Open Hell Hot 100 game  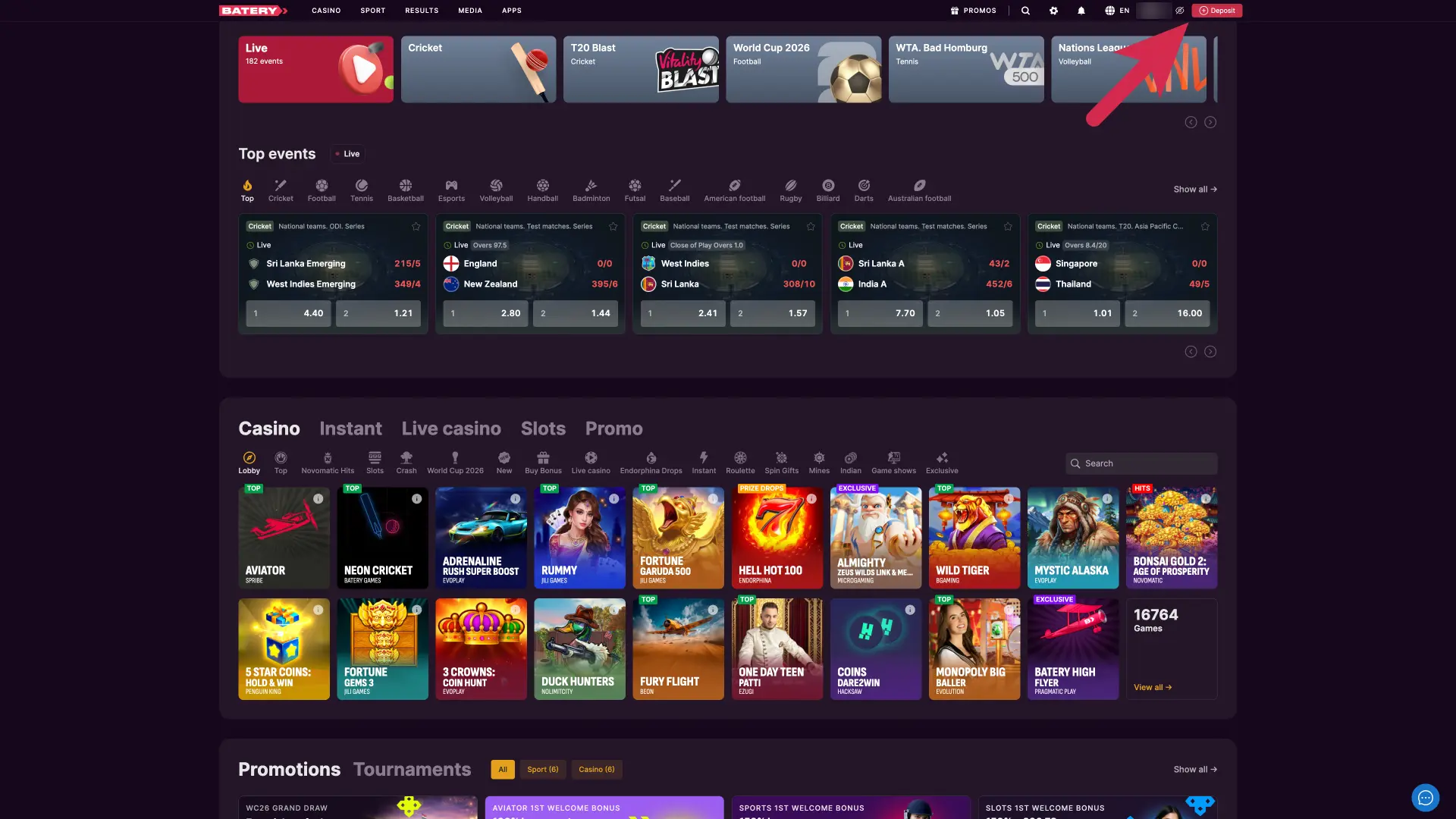click(777, 538)
